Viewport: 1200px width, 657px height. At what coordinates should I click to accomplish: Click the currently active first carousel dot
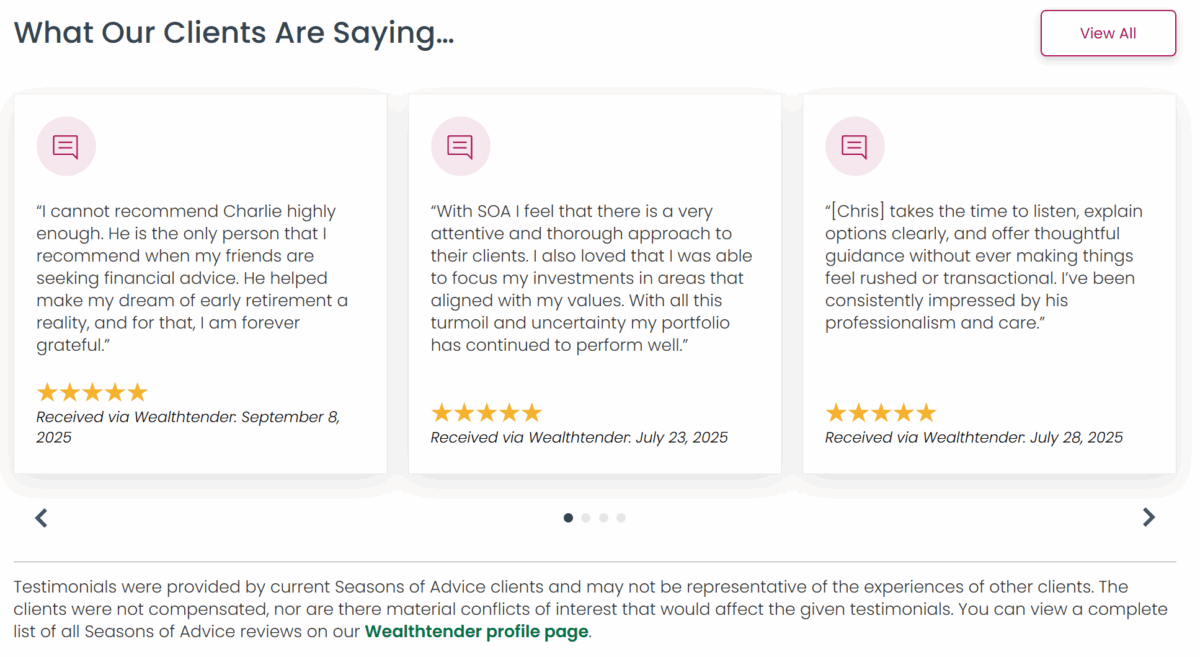pyautogui.click(x=567, y=518)
